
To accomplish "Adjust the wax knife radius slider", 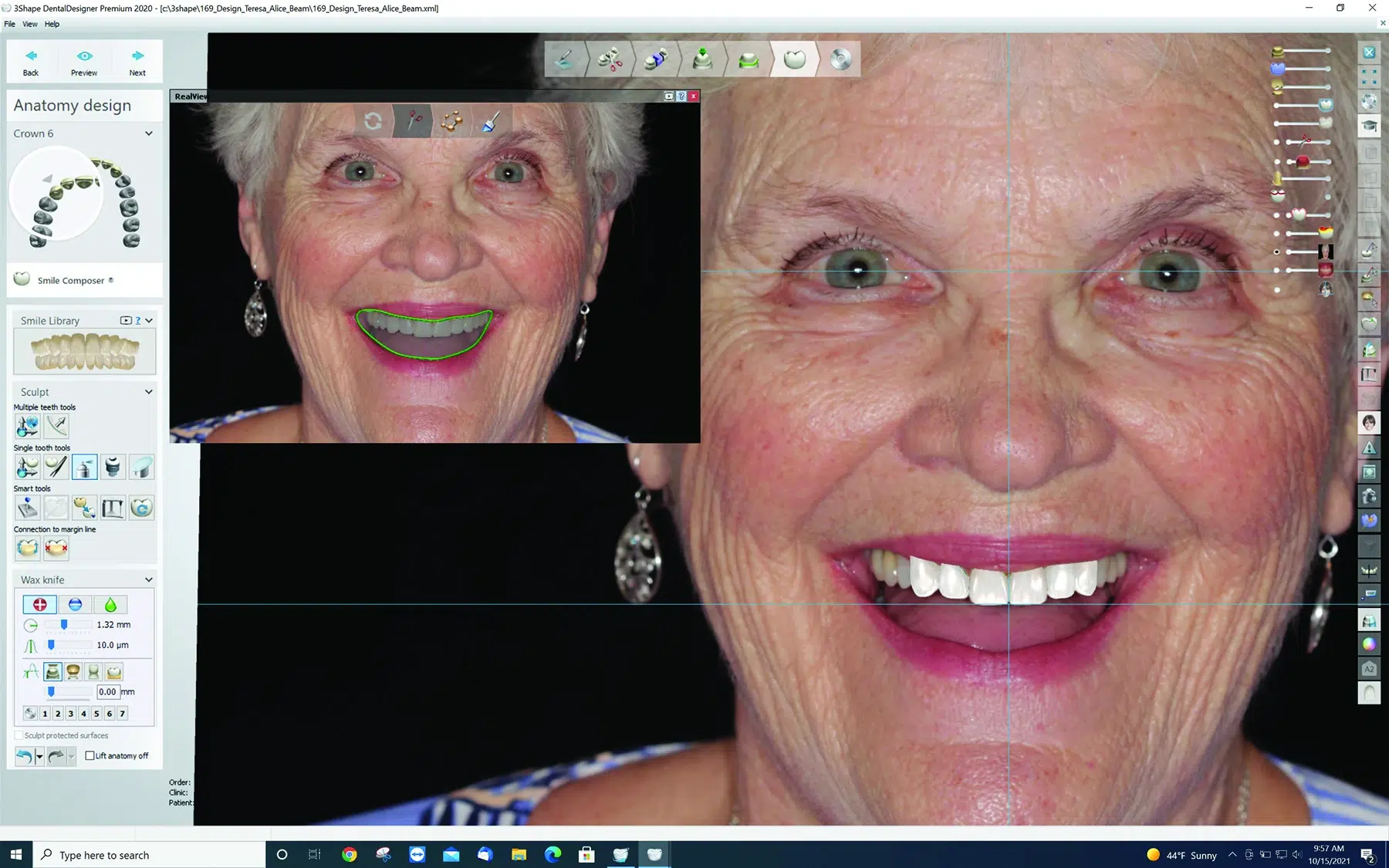I will pos(64,625).
